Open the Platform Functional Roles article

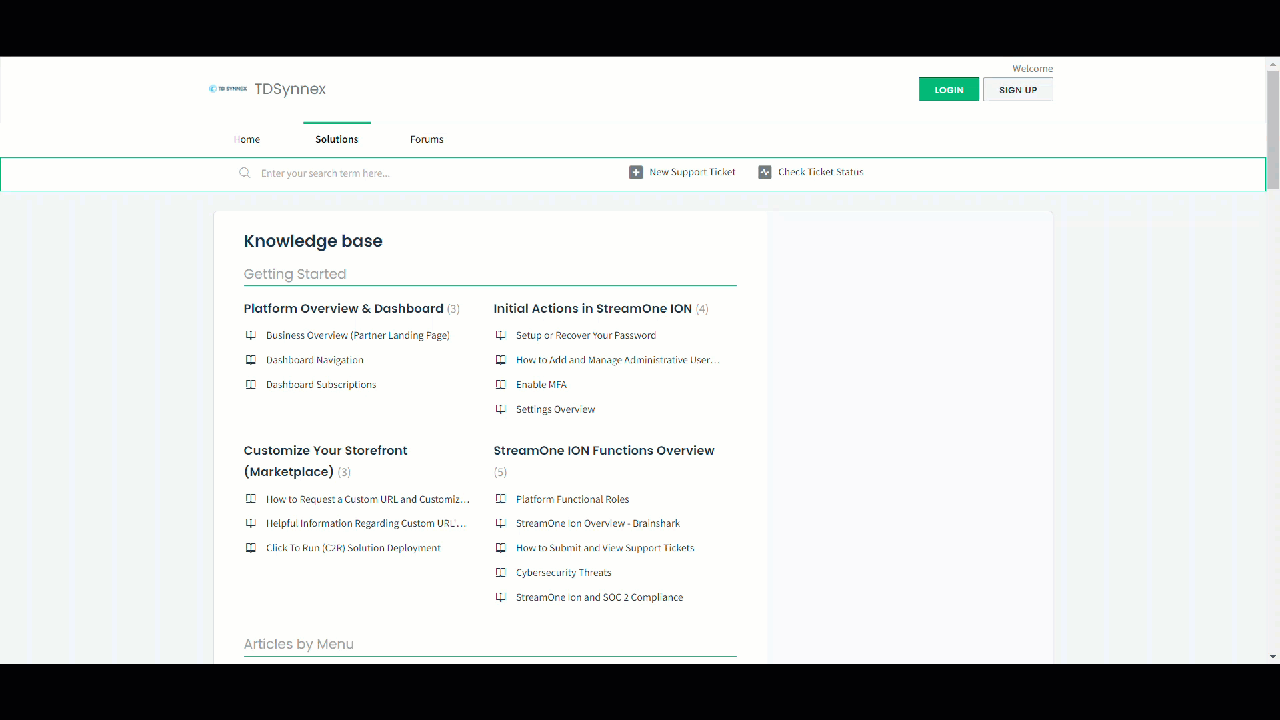point(573,499)
